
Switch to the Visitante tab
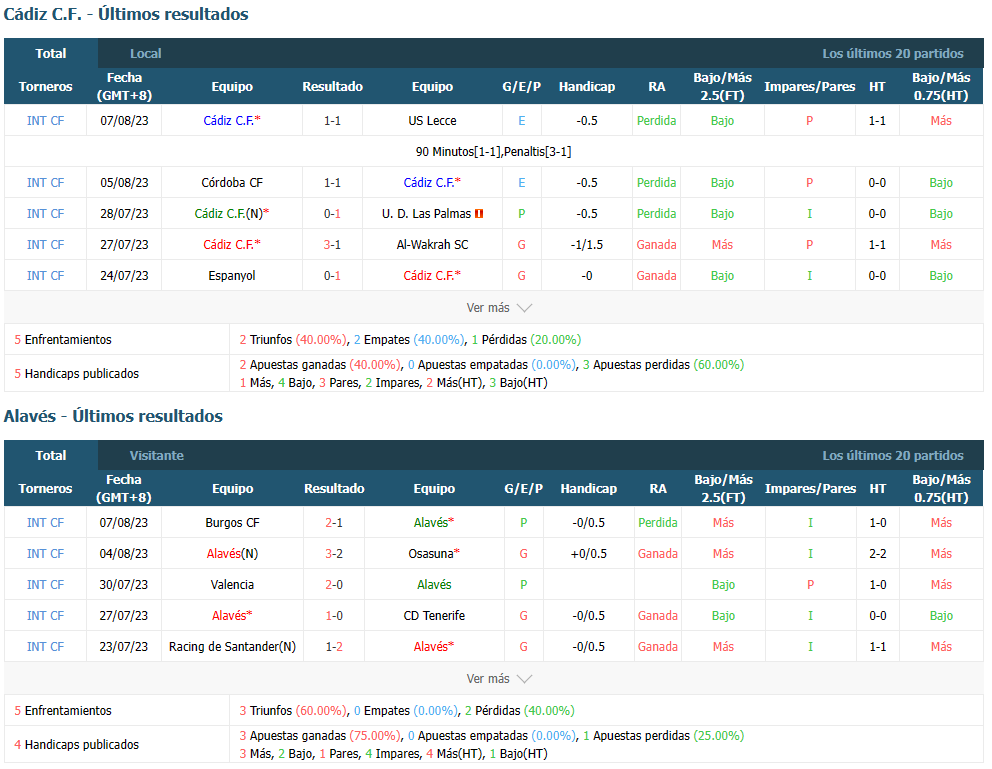(157, 455)
